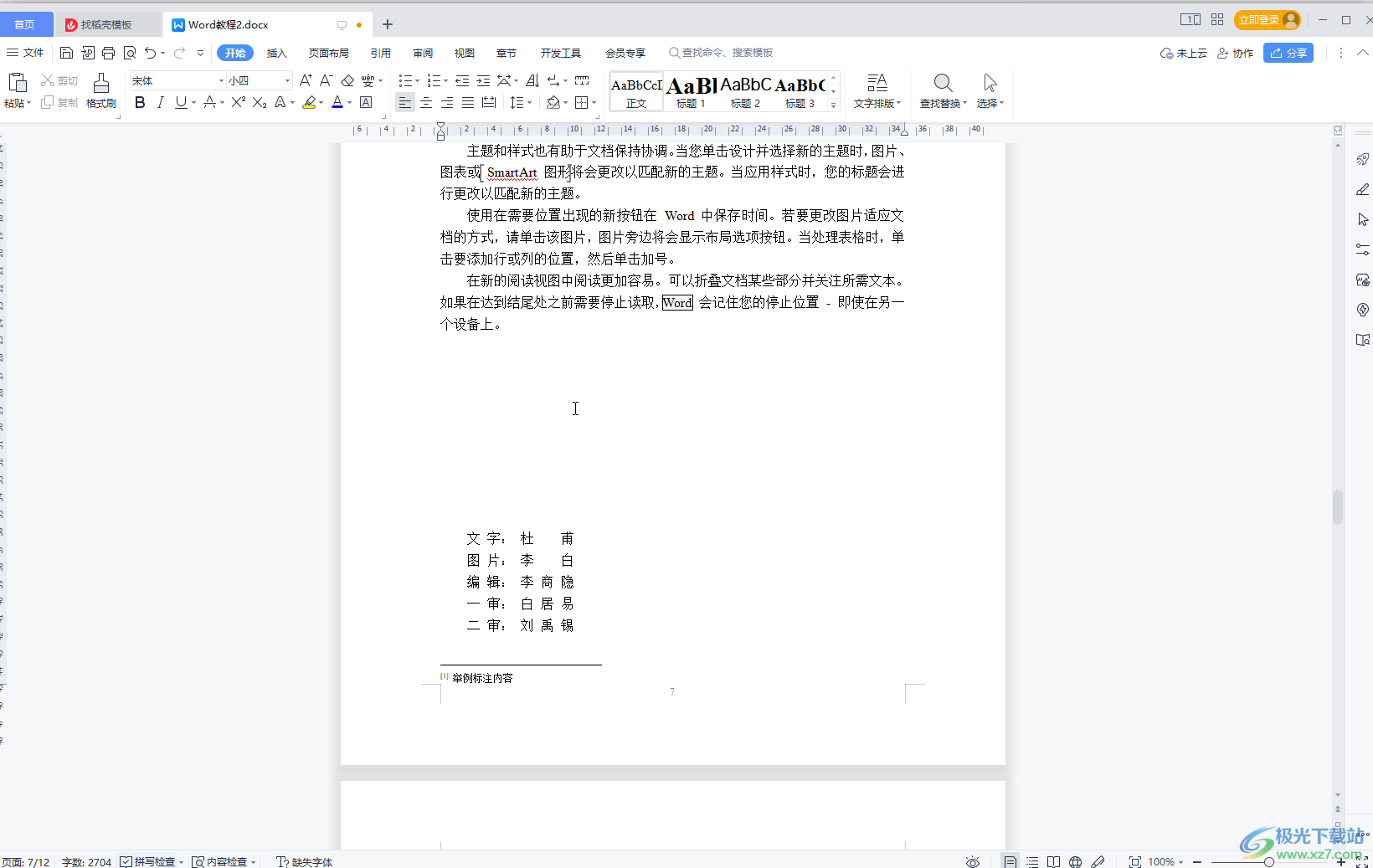Image resolution: width=1373 pixels, height=868 pixels.
Task: Click the 立即登录 login button
Action: click(1267, 19)
